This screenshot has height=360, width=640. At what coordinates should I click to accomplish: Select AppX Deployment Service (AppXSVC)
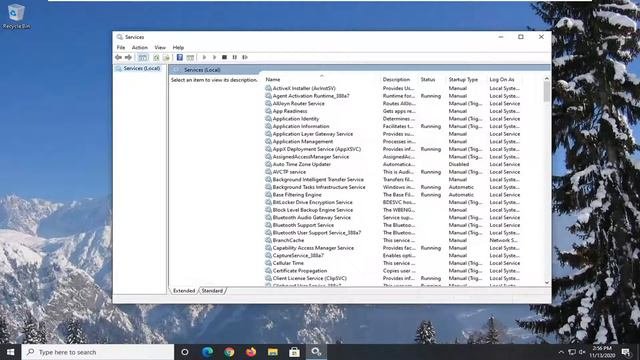[316, 149]
